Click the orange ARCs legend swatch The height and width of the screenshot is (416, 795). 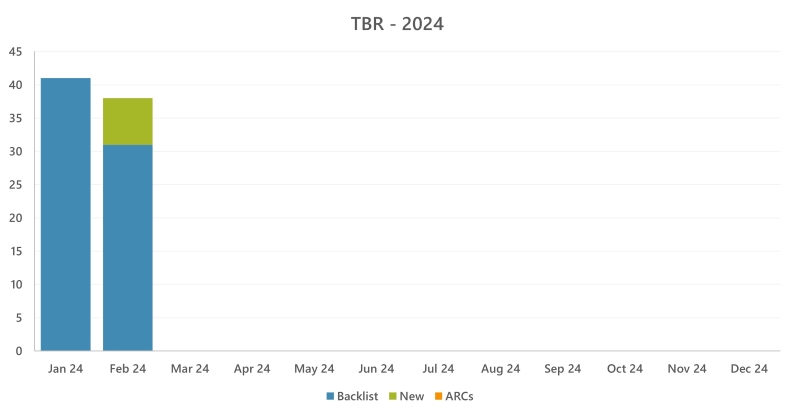[438, 397]
